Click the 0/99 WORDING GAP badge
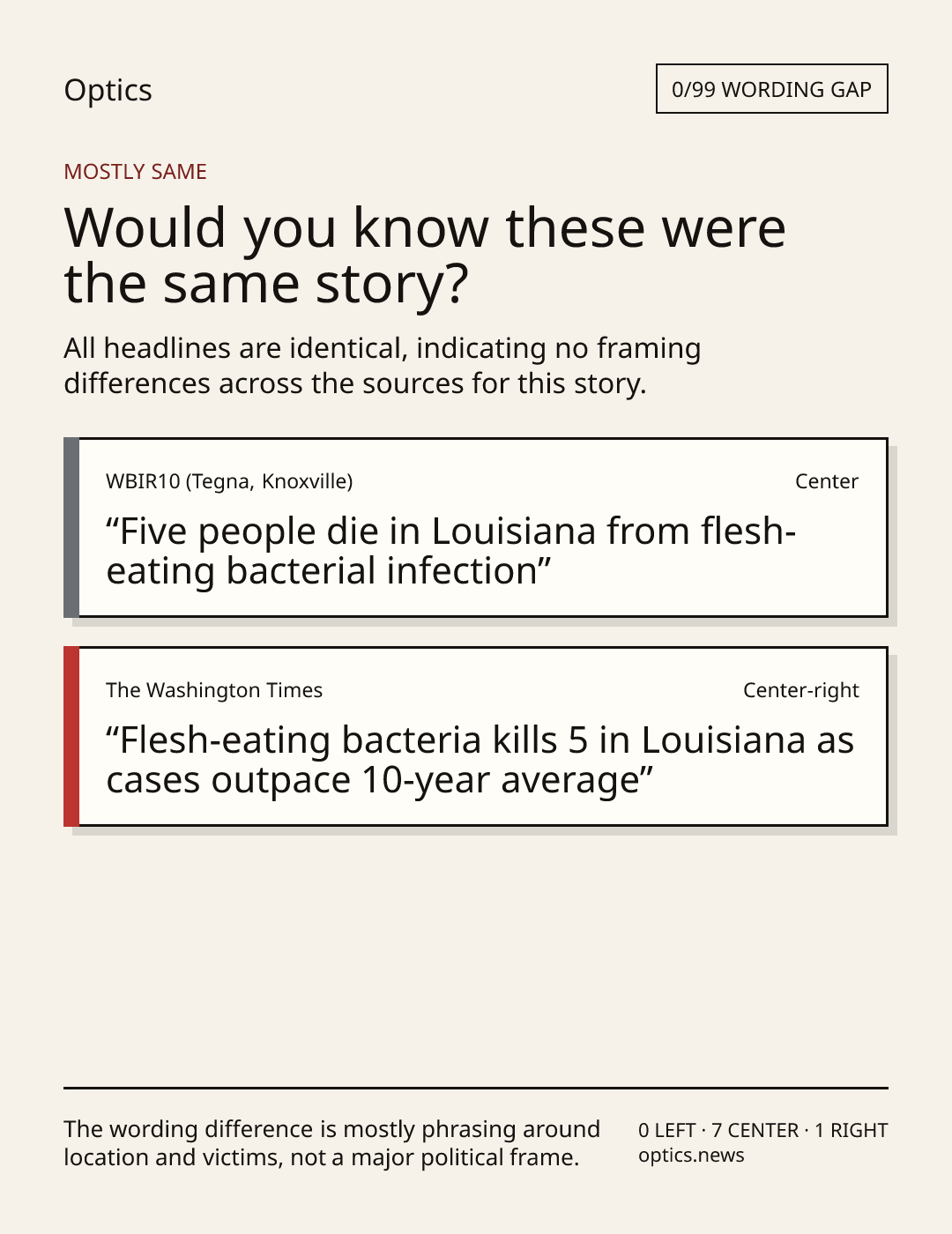 (x=771, y=89)
